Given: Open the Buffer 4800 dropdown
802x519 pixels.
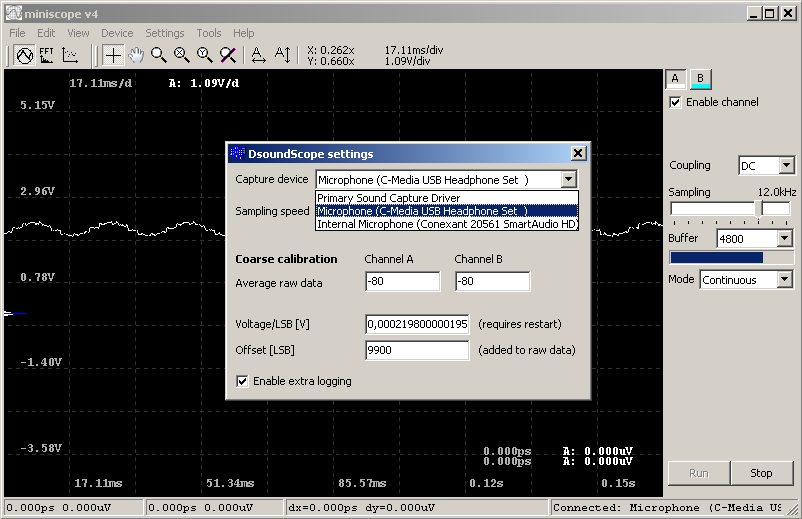Looking at the screenshot, I should tap(784, 238).
